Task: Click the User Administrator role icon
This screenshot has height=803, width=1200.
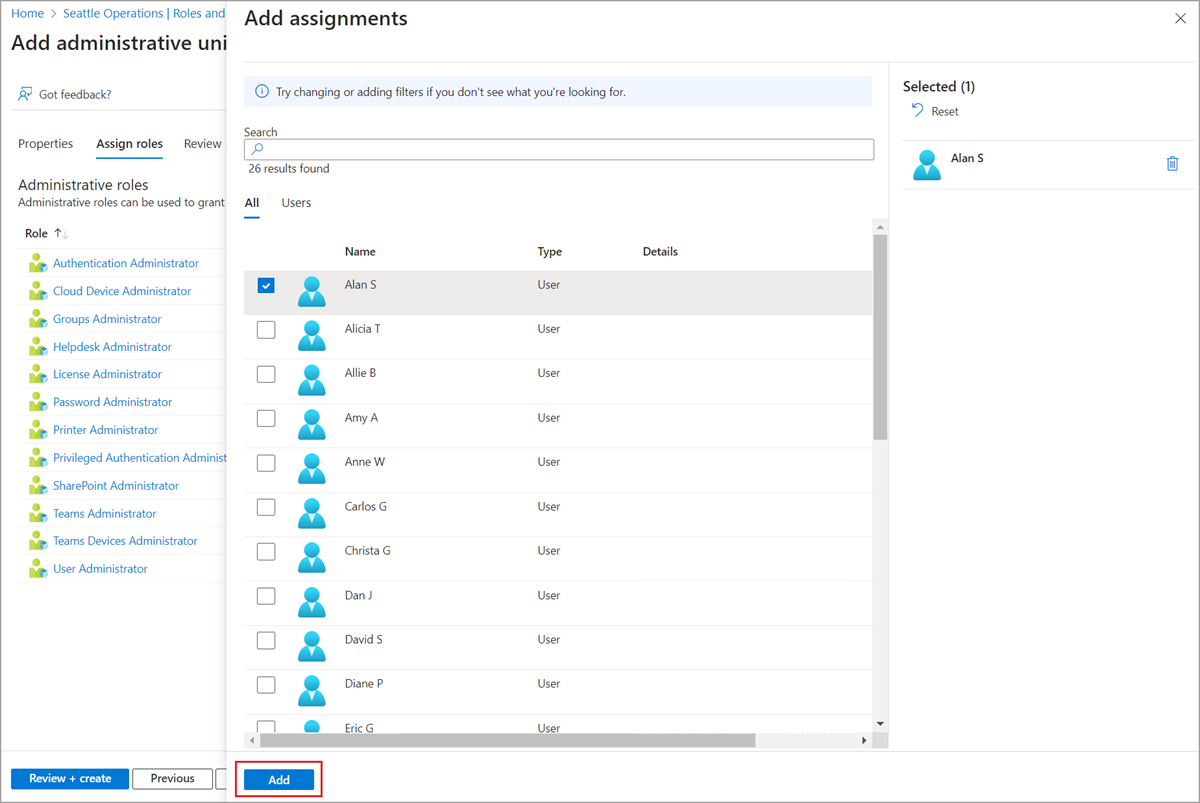Action: 38,568
